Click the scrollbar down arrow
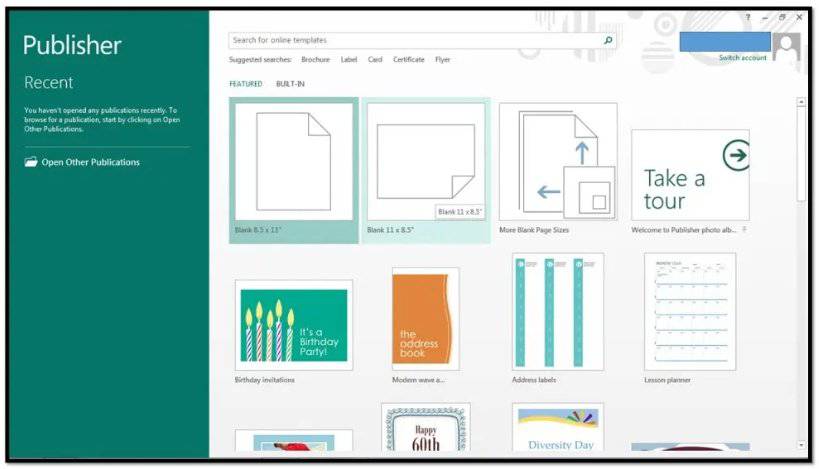Screen dimensions: 819x469 pyautogui.click(x=800, y=444)
